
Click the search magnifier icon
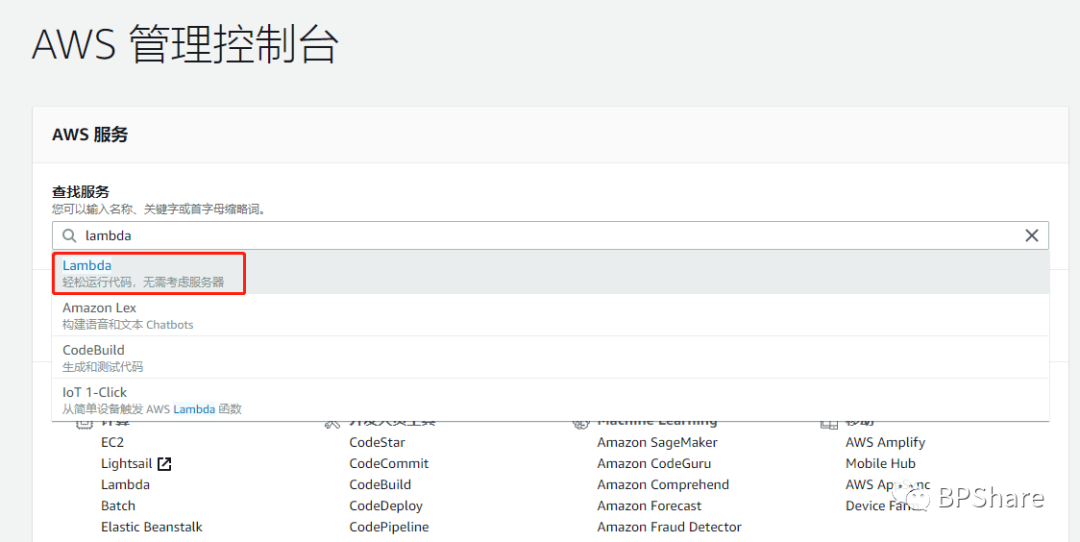coord(69,236)
